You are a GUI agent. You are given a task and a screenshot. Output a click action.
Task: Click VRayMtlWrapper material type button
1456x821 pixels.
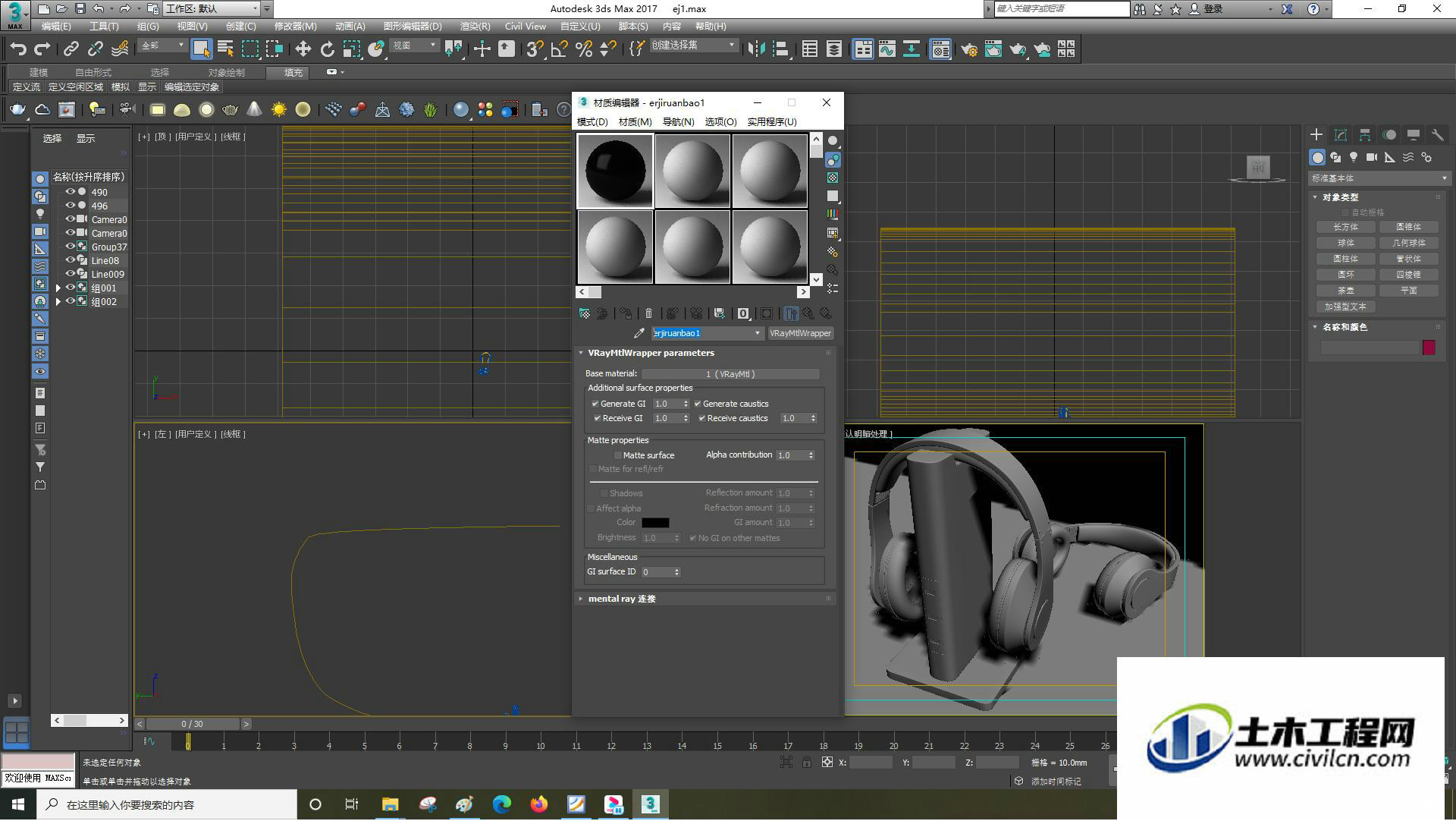click(x=800, y=333)
